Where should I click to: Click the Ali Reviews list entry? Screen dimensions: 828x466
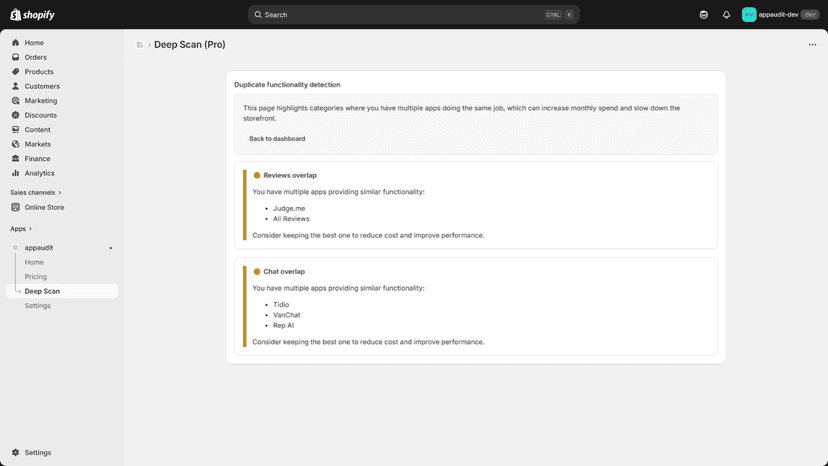click(291, 219)
